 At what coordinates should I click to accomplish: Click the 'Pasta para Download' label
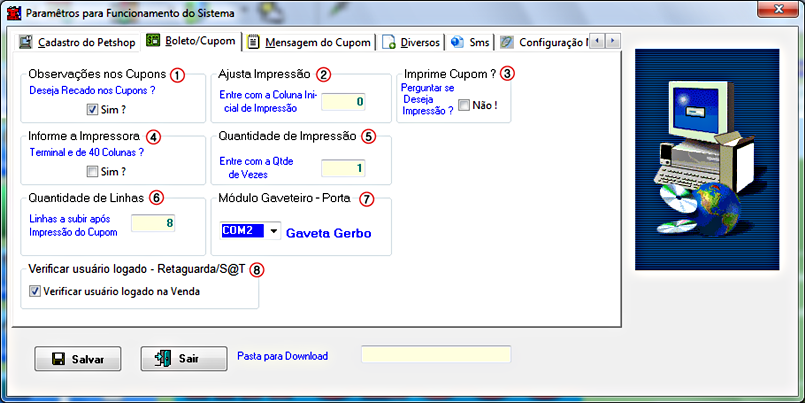(282, 356)
